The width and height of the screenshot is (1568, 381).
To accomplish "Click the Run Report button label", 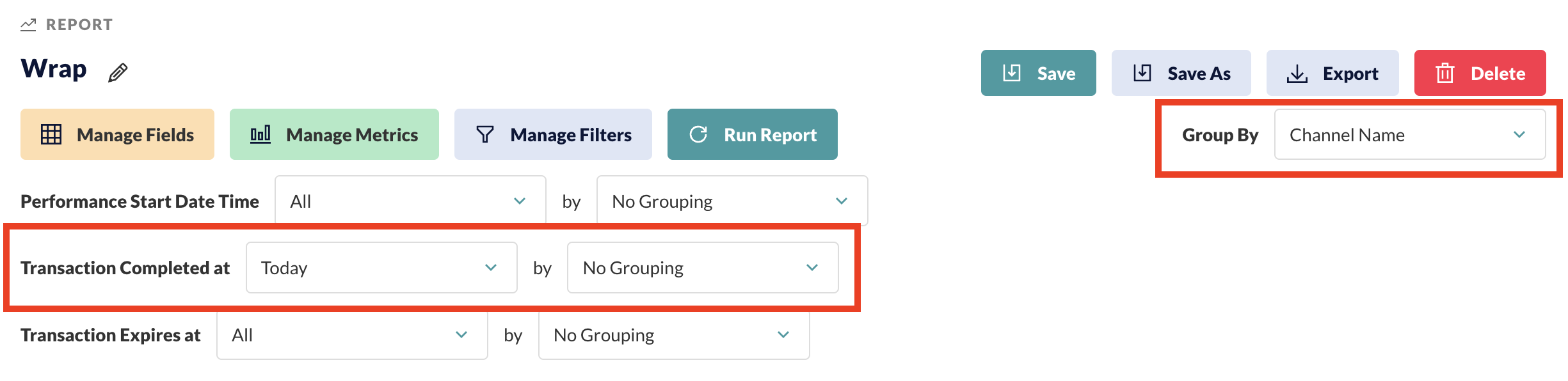I will (771, 135).
